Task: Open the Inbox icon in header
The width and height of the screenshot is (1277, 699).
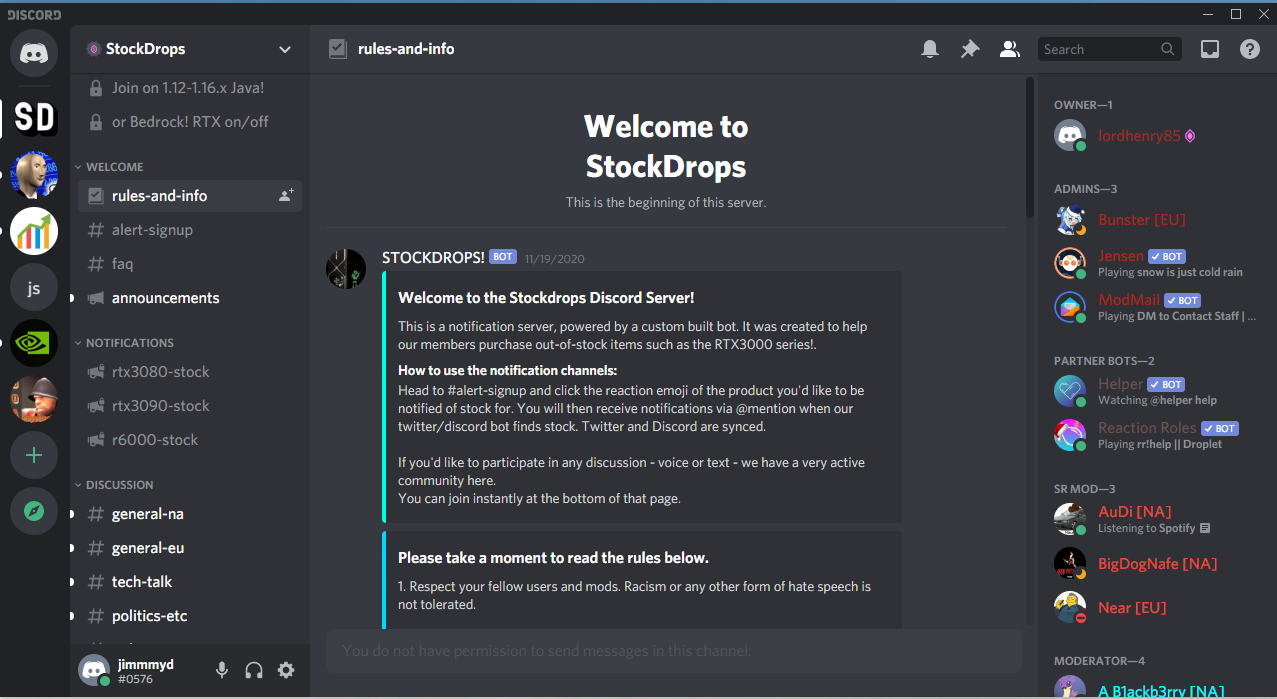Action: pos(1210,49)
